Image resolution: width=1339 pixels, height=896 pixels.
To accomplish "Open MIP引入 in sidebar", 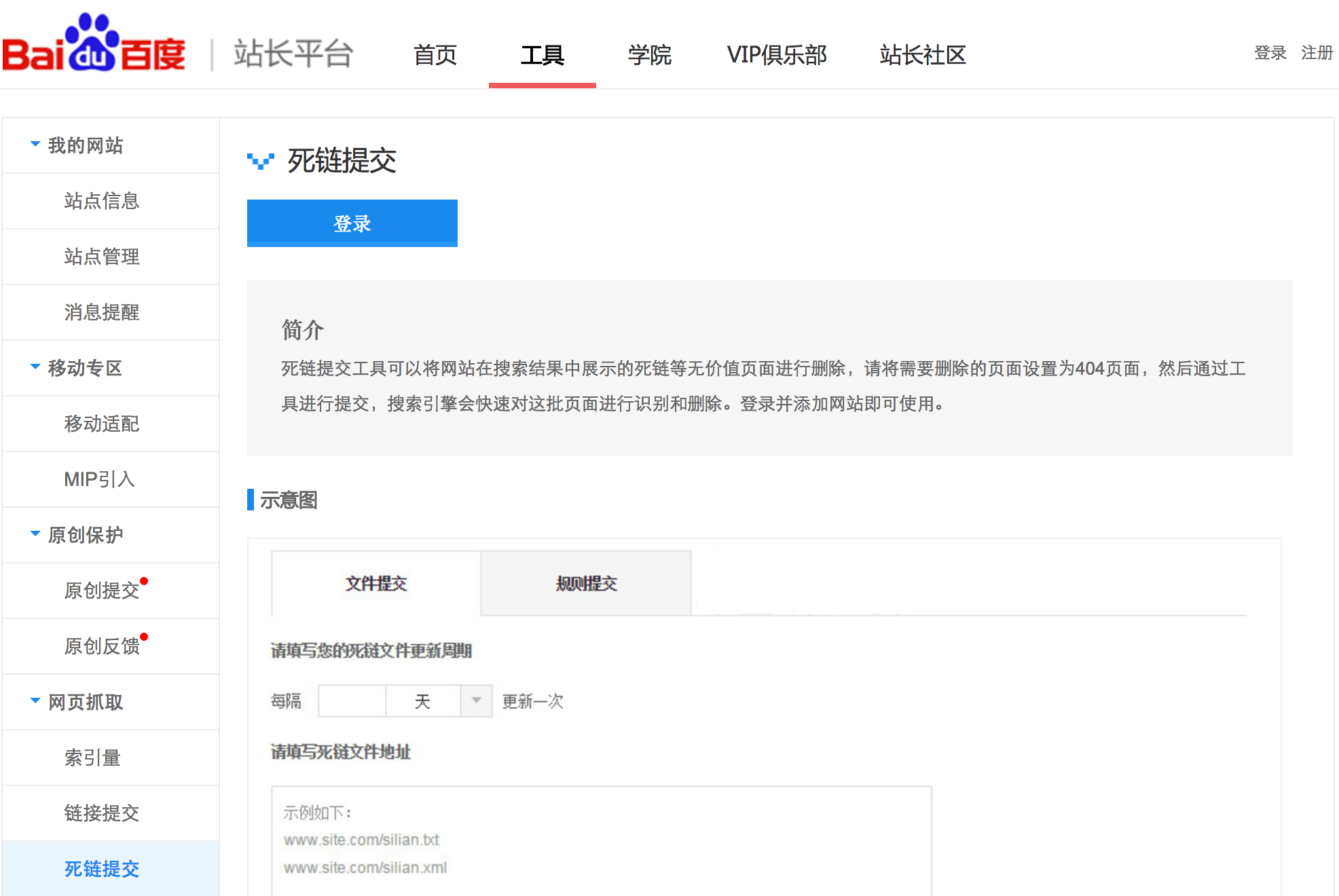I will 111,479.
